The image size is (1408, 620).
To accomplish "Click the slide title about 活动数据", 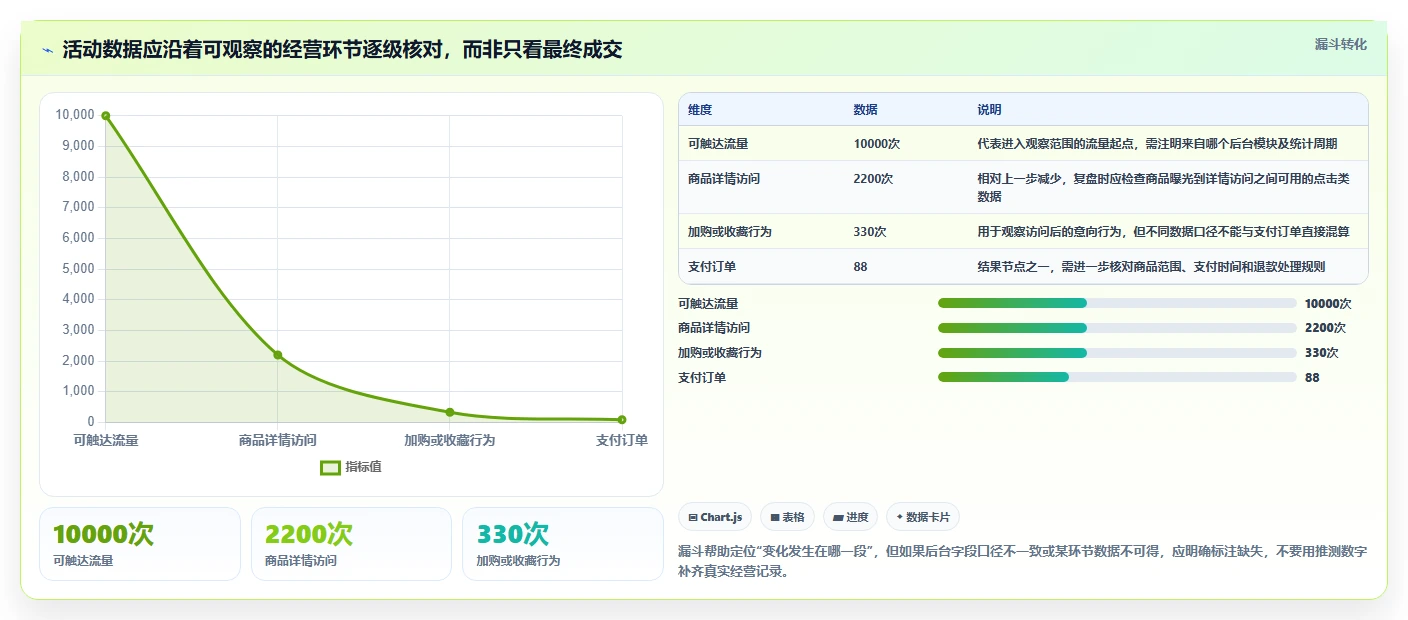I will click(342, 50).
